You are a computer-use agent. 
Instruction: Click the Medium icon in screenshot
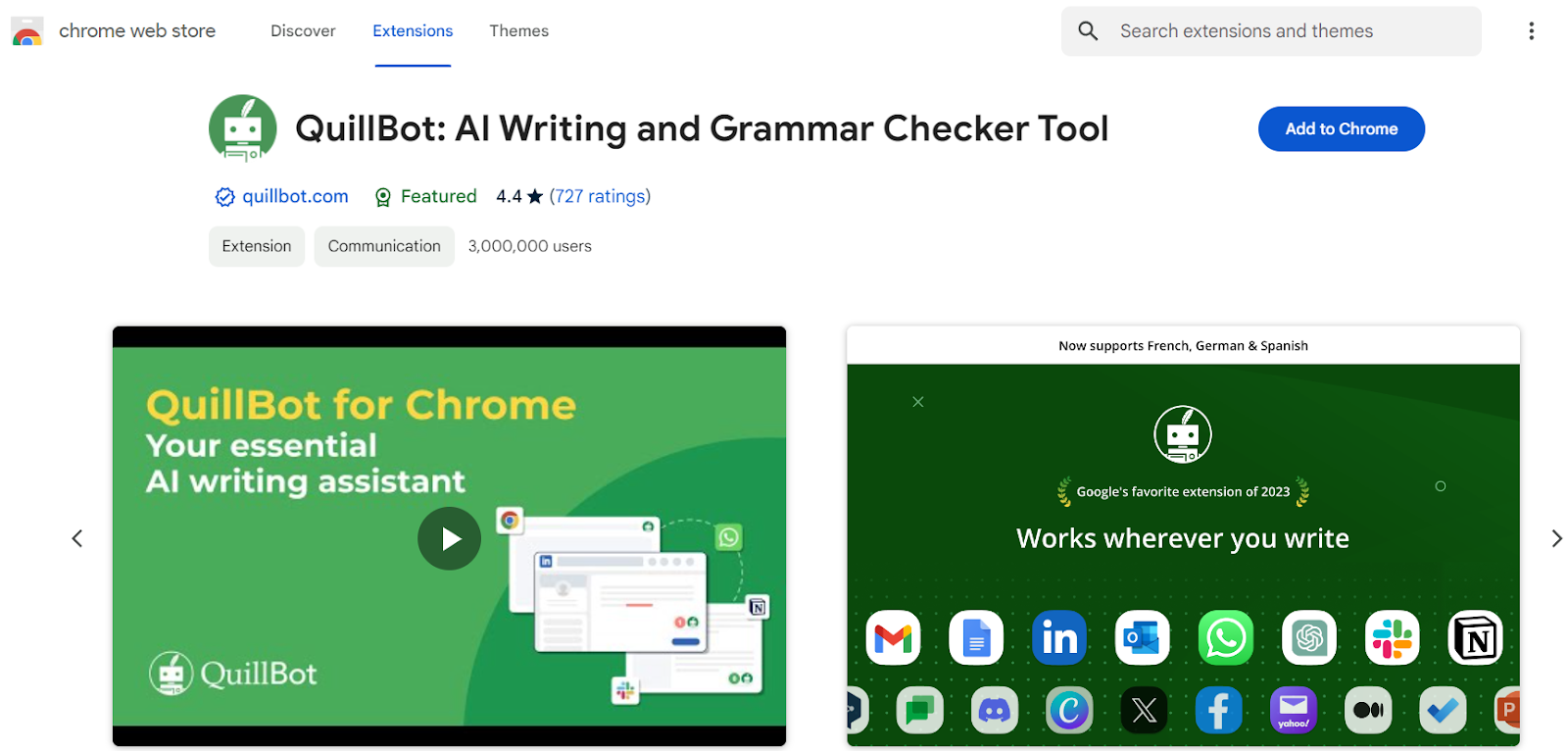click(x=1369, y=710)
